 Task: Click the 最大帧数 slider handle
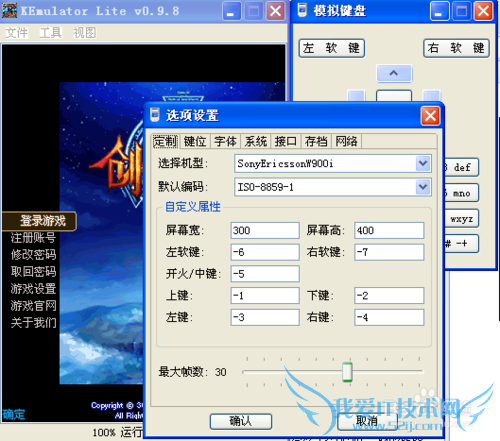(347, 372)
